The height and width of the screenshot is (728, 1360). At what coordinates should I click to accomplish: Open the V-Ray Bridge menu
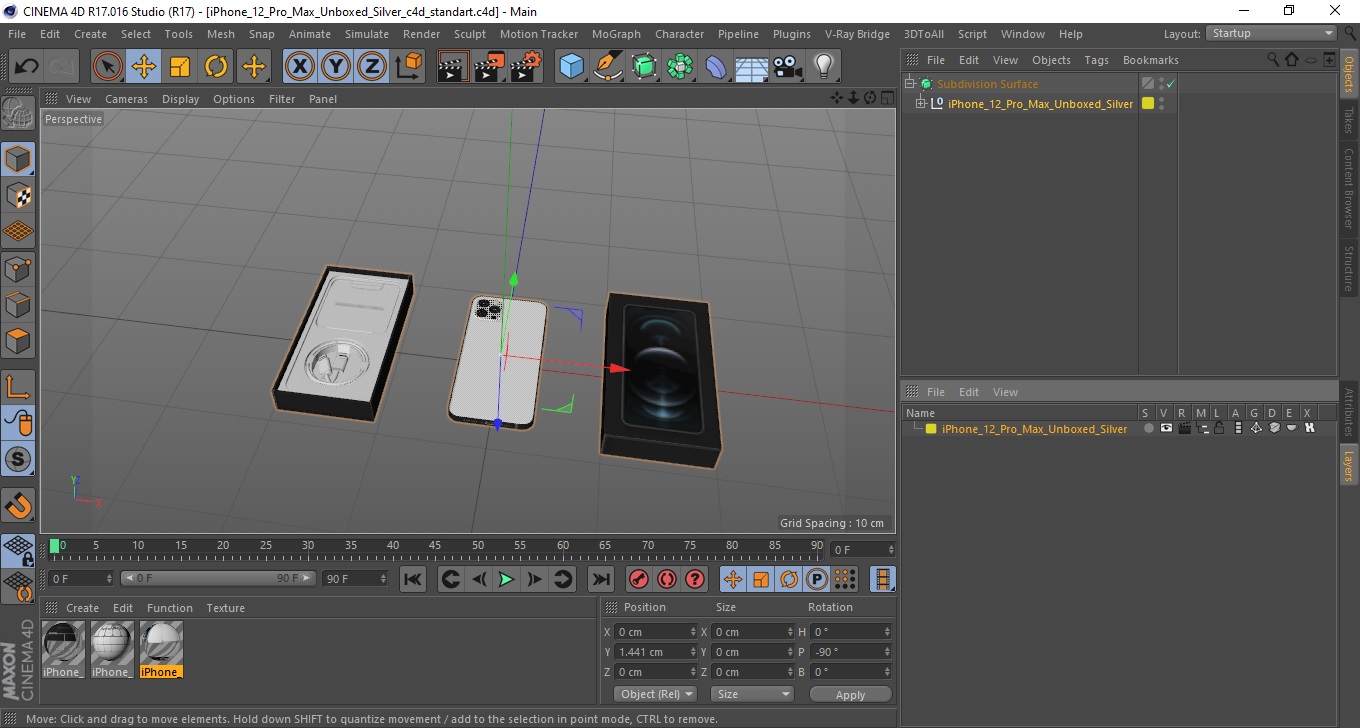(x=857, y=34)
